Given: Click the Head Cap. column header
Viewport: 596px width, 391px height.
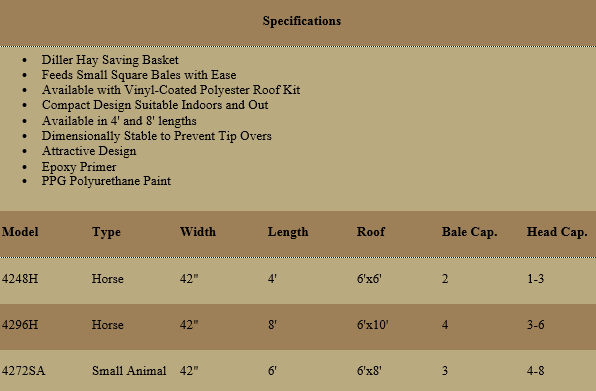Looking at the screenshot, I should [557, 233].
